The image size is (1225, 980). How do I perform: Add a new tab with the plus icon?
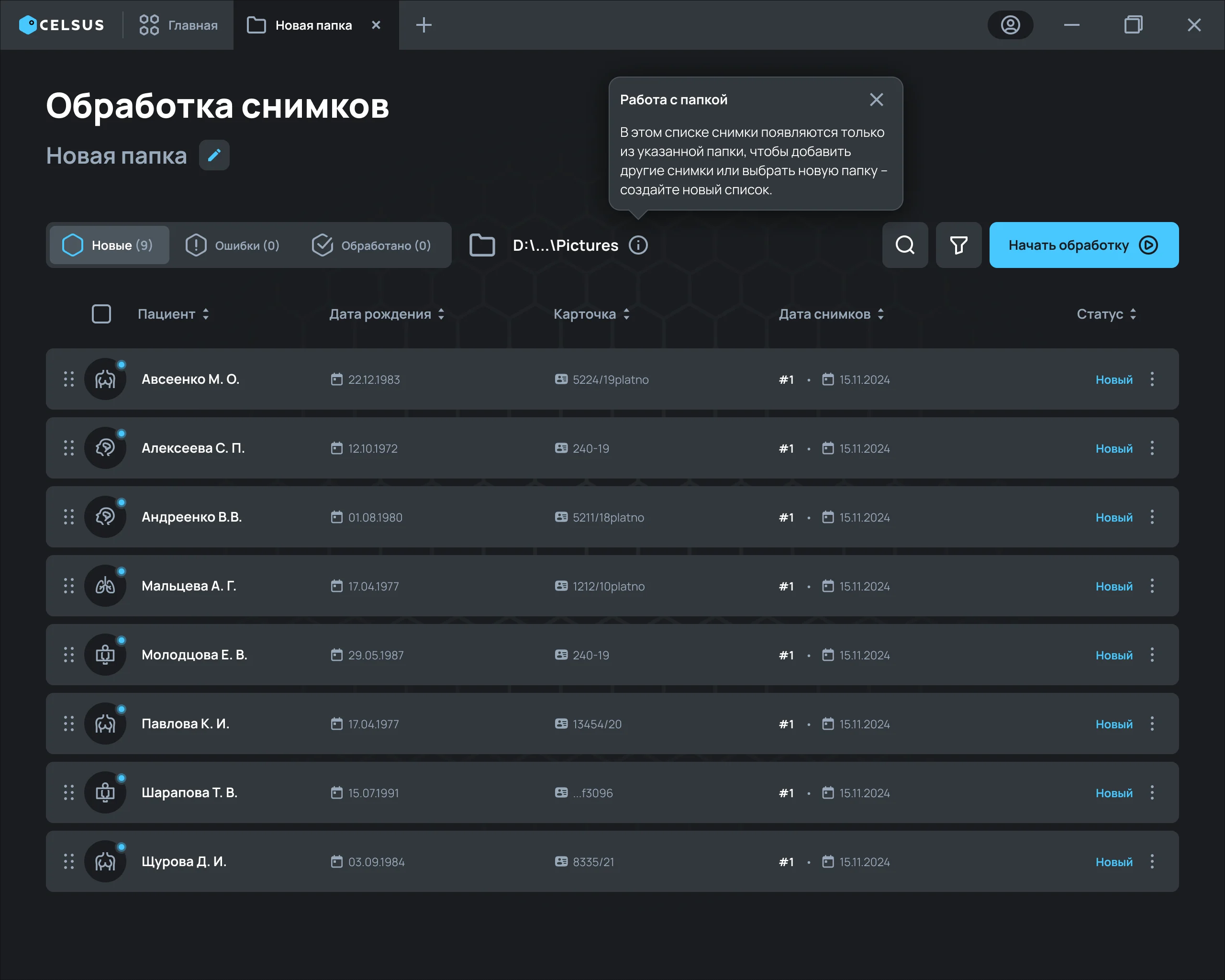pyautogui.click(x=424, y=25)
